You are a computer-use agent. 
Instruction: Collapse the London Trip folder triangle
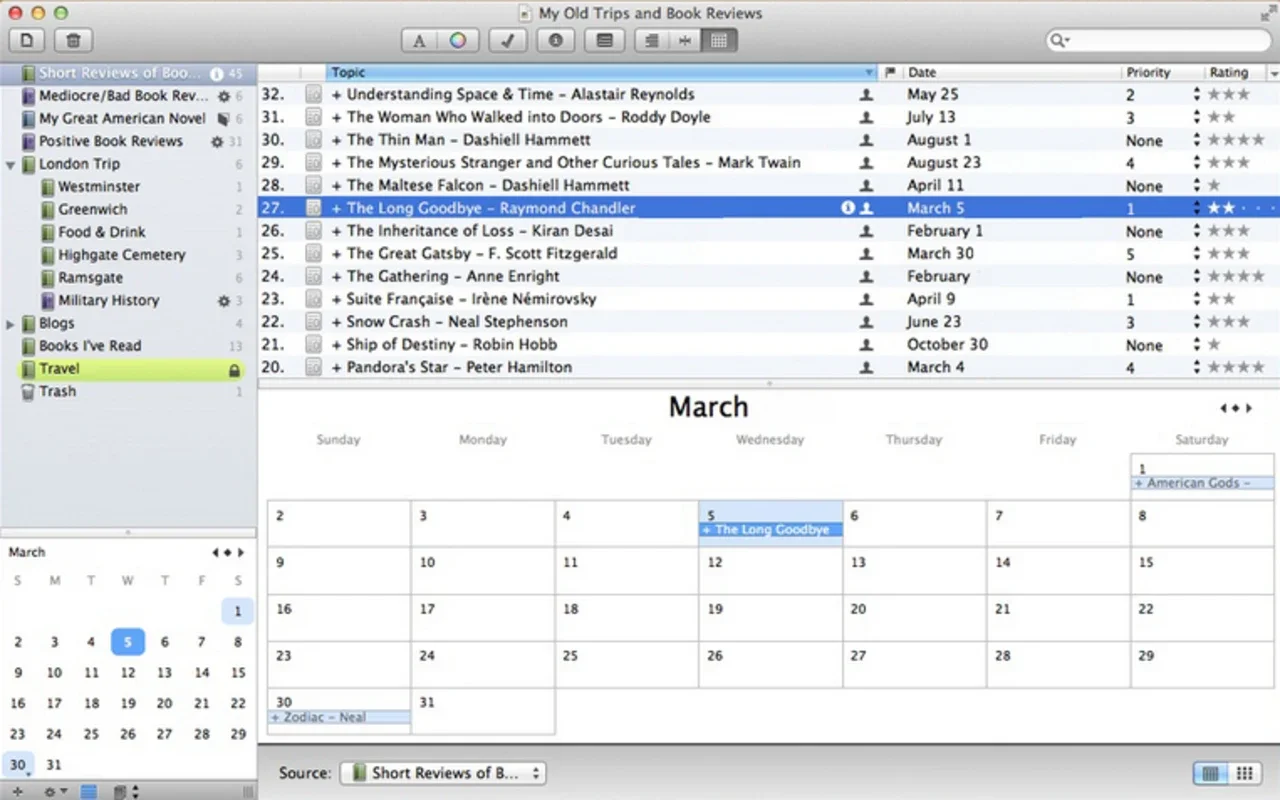(10, 164)
